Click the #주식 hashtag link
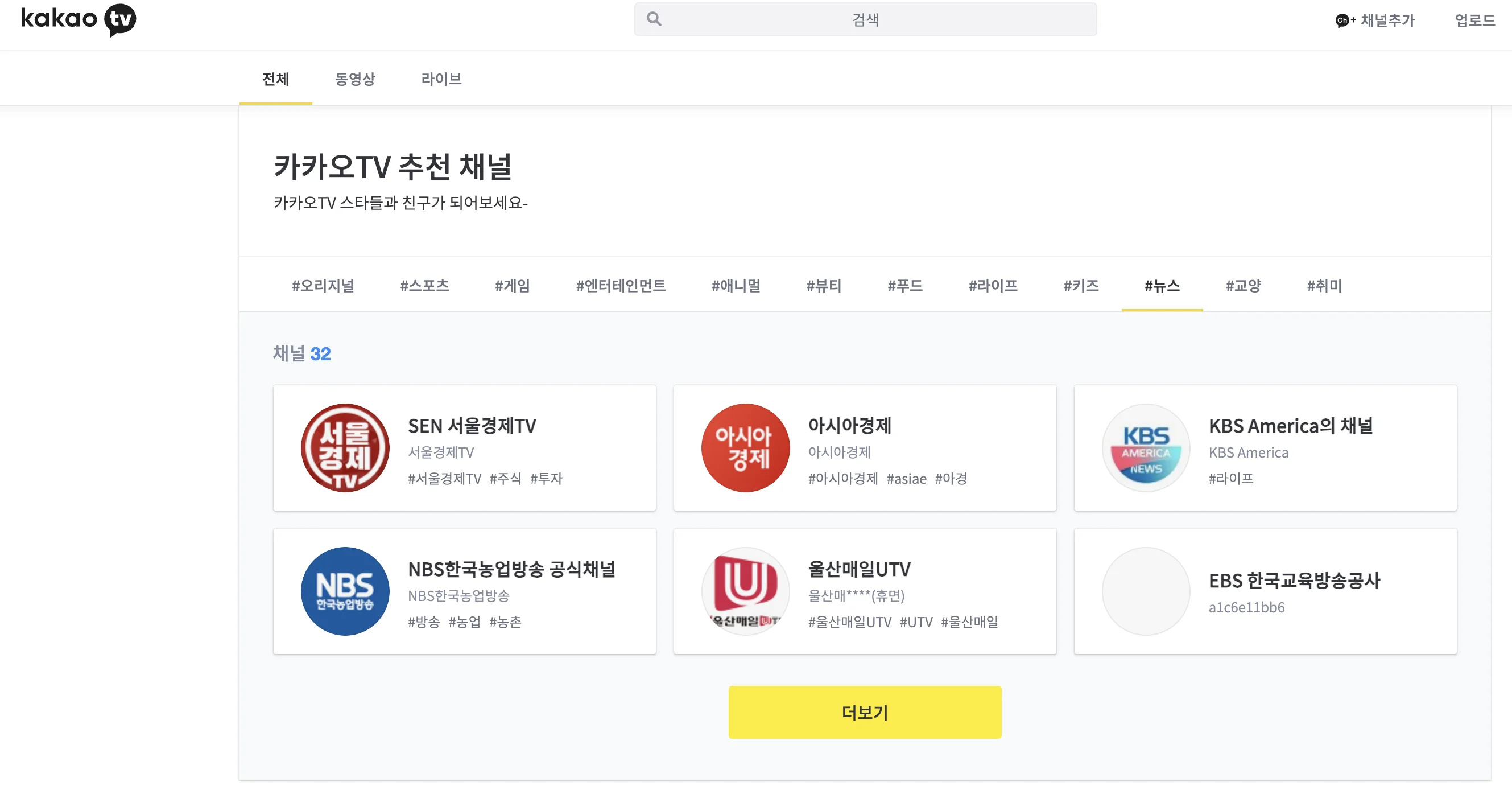 pyautogui.click(x=505, y=479)
